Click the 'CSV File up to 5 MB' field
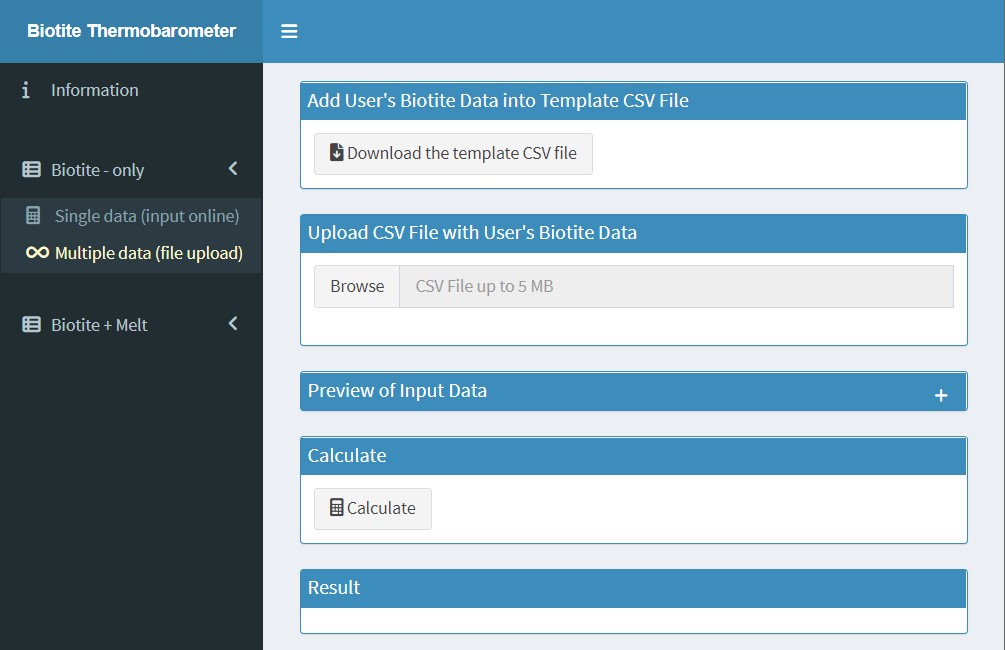This screenshot has height=650, width=1005. point(676,286)
